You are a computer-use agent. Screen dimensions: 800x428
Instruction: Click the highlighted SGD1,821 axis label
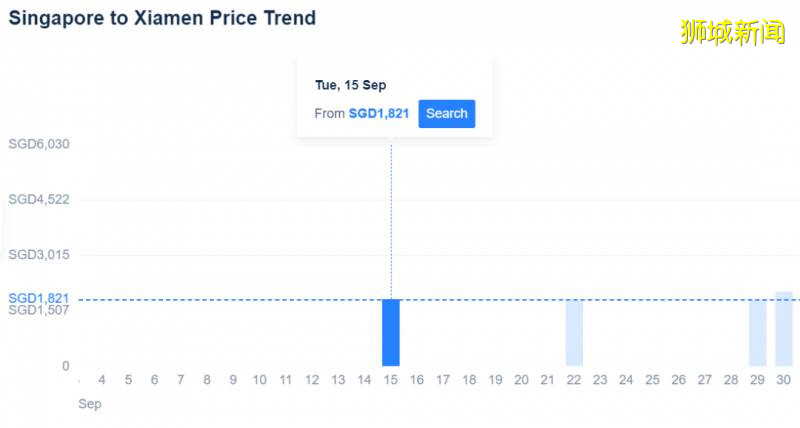[38, 299]
